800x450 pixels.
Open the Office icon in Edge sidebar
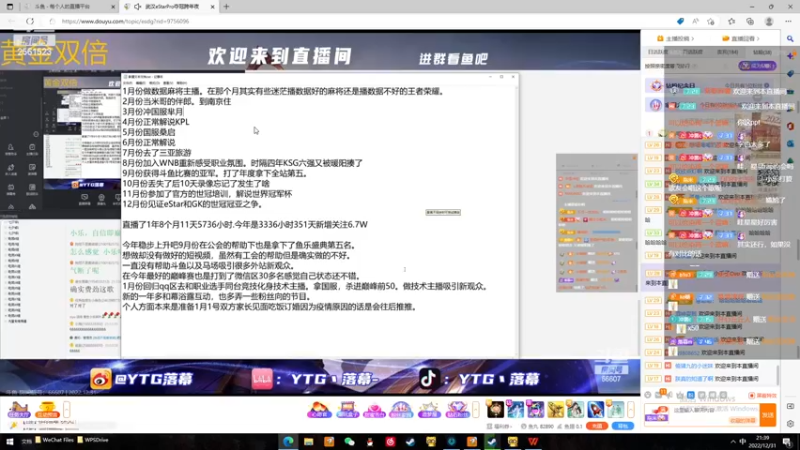coord(790,126)
